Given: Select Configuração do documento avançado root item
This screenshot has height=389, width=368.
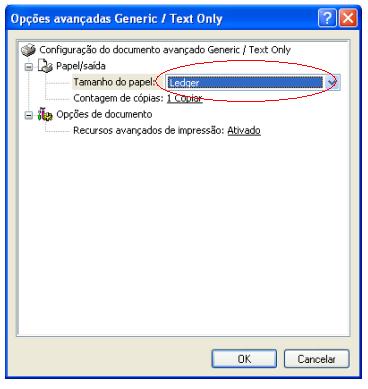Looking at the screenshot, I should [165, 50].
